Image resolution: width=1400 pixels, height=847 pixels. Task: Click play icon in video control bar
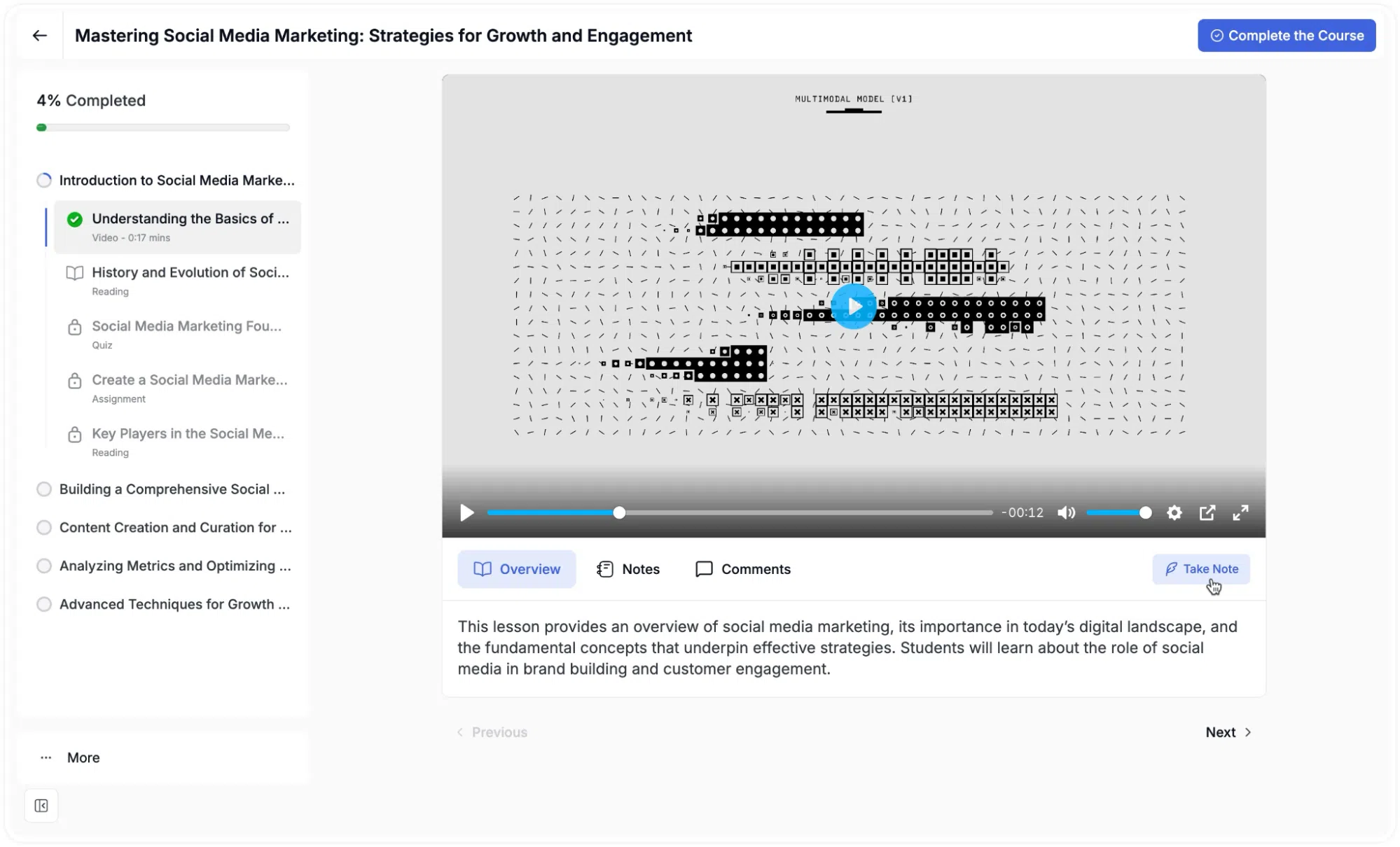click(466, 512)
